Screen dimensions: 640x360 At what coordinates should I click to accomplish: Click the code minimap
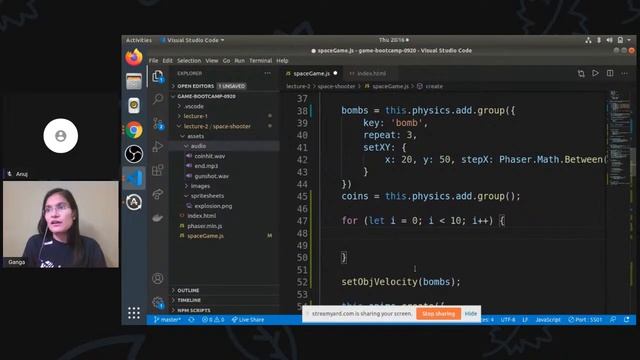(x=620, y=139)
